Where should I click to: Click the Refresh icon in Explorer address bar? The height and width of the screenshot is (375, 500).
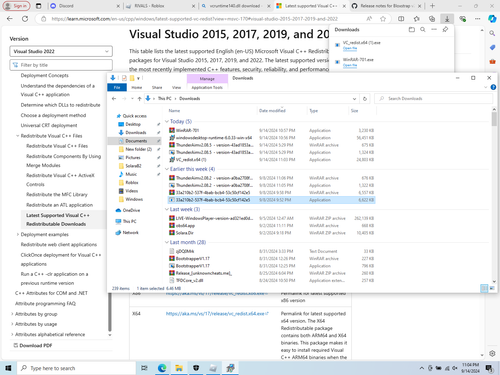pyautogui.click(x=365, y=99)
